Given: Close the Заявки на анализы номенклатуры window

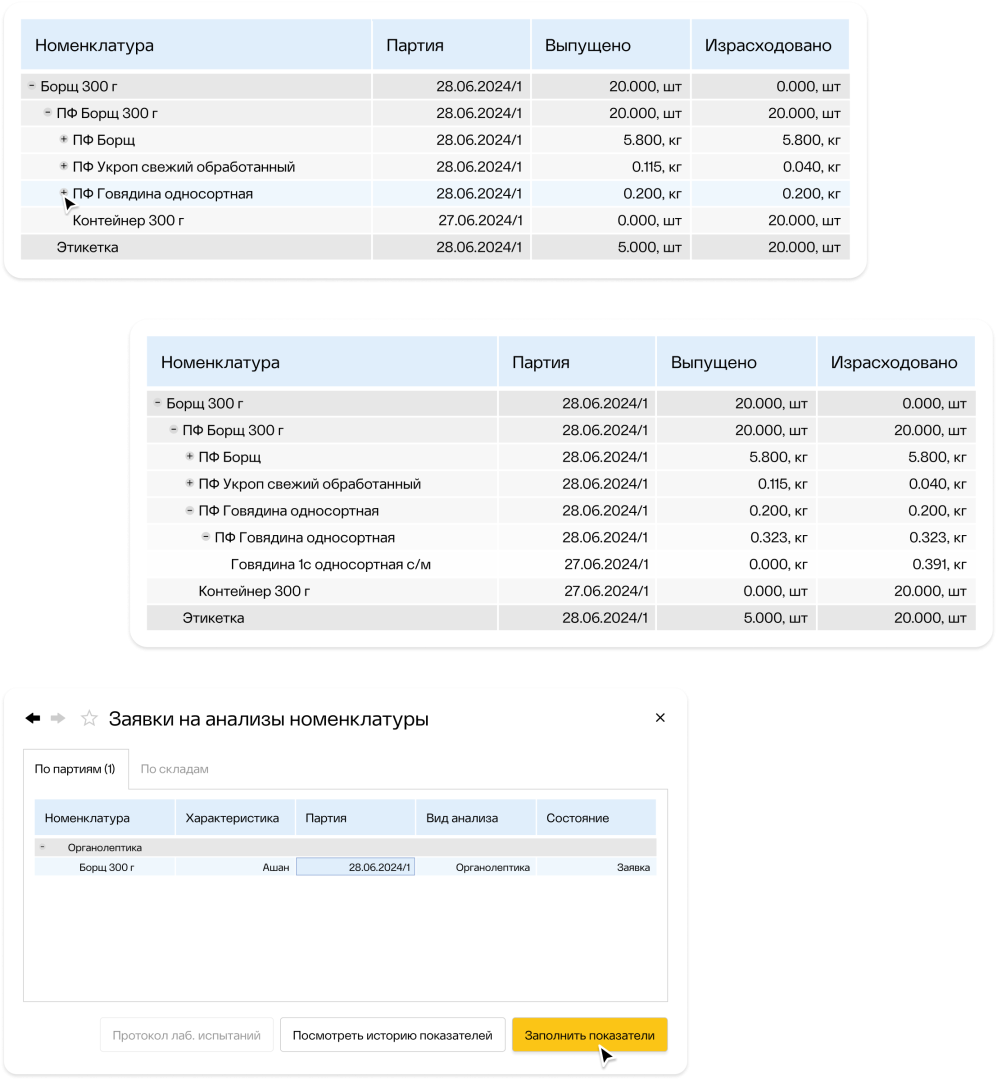Looking at the screenshot, I should click(x=660, y=718).
